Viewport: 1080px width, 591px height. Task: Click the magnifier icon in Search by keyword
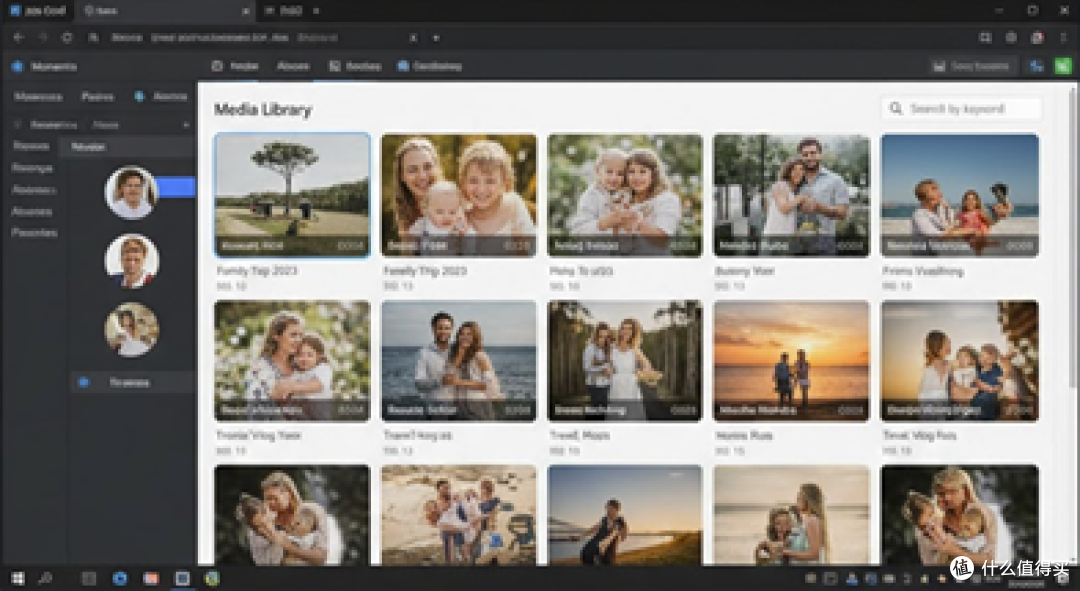click(x=896, y=109)
